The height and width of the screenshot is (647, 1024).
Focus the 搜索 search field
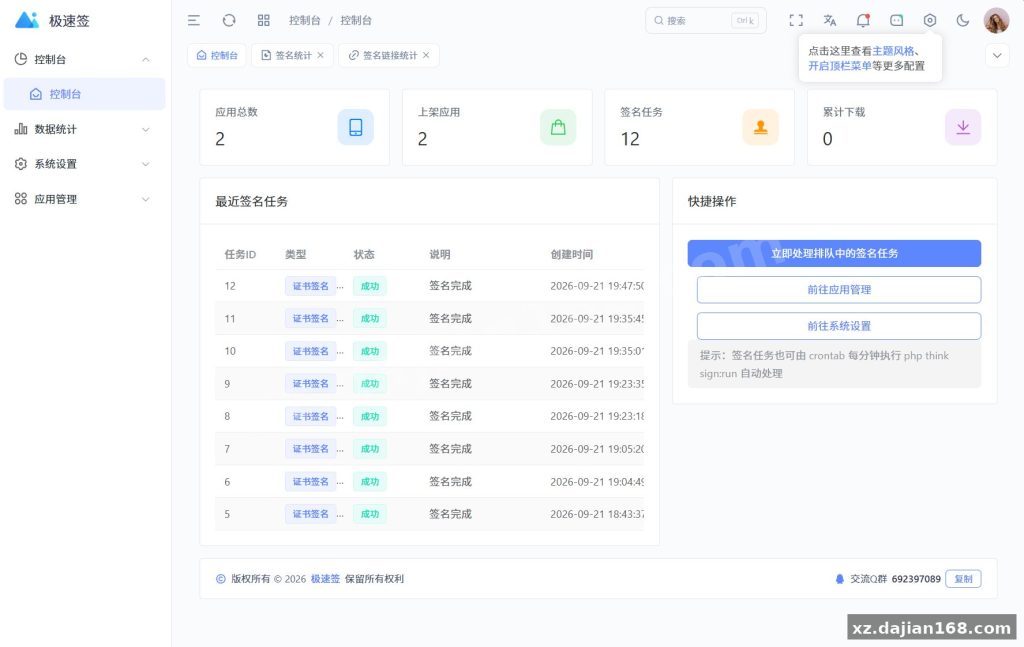(706, 20)
